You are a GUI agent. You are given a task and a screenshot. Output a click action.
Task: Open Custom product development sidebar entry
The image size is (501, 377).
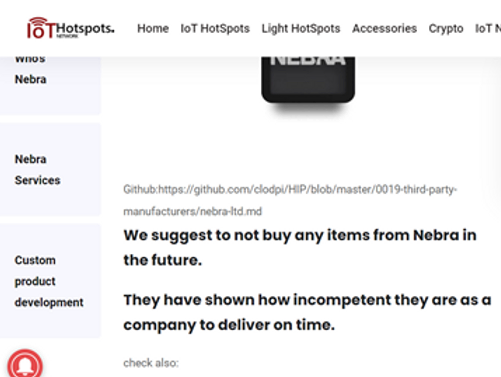click(49, 281)
